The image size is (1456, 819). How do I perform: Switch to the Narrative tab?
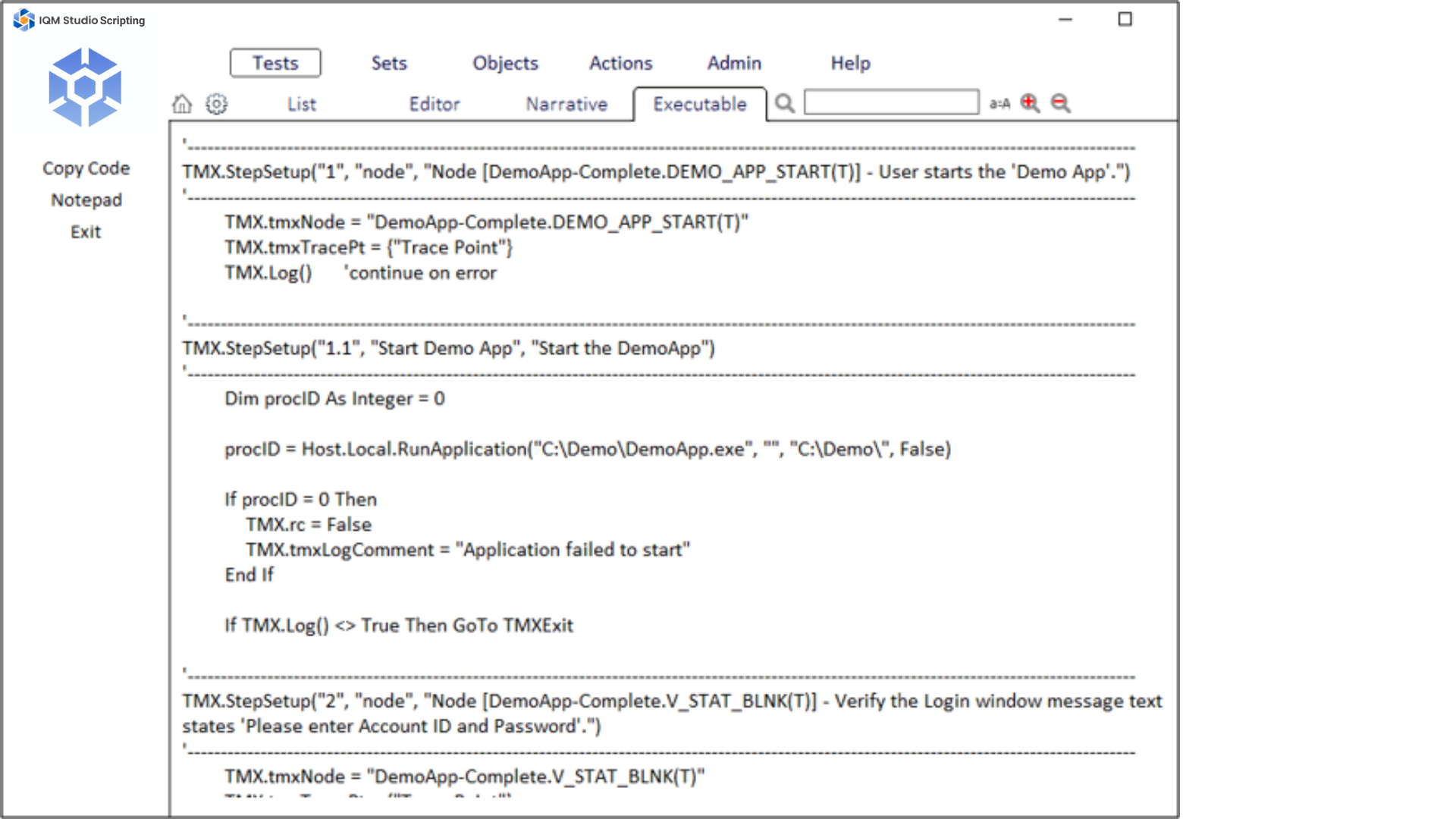566,104
